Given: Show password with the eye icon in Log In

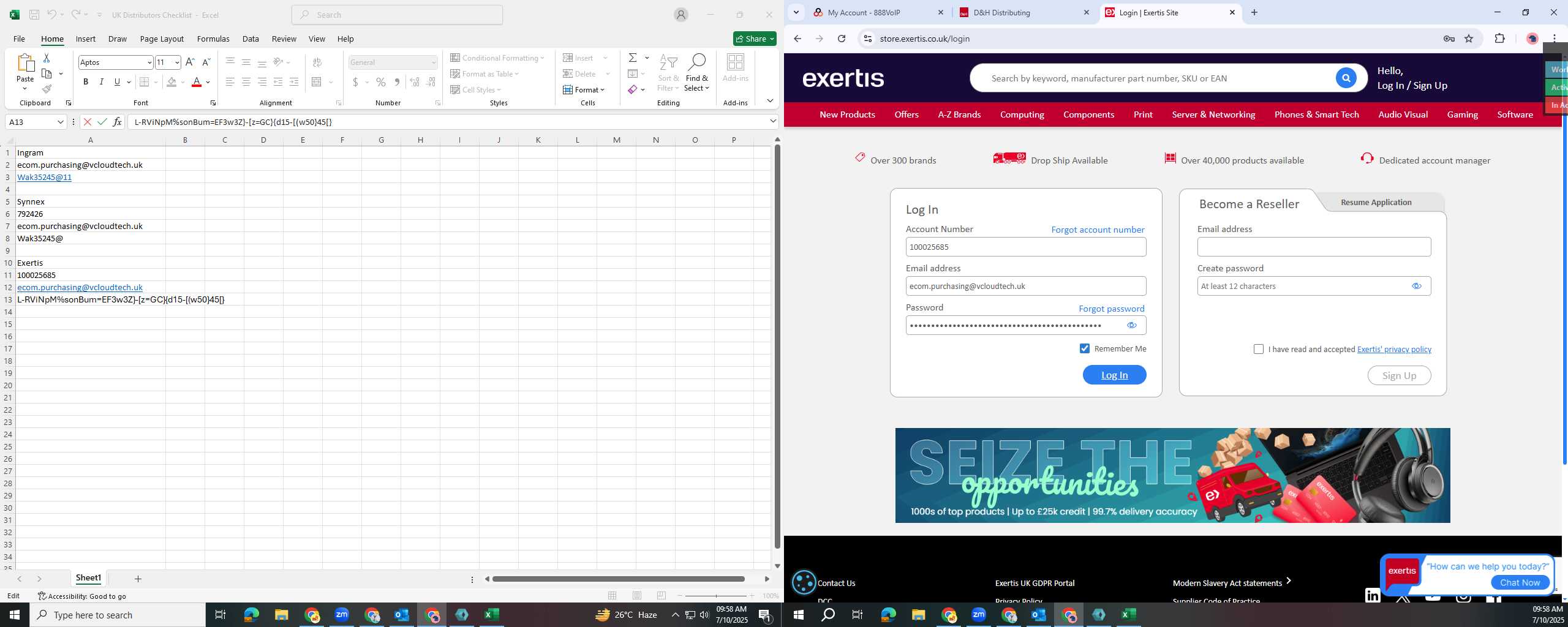Looking at the screenshot, I should click(x=1131, y=325).
